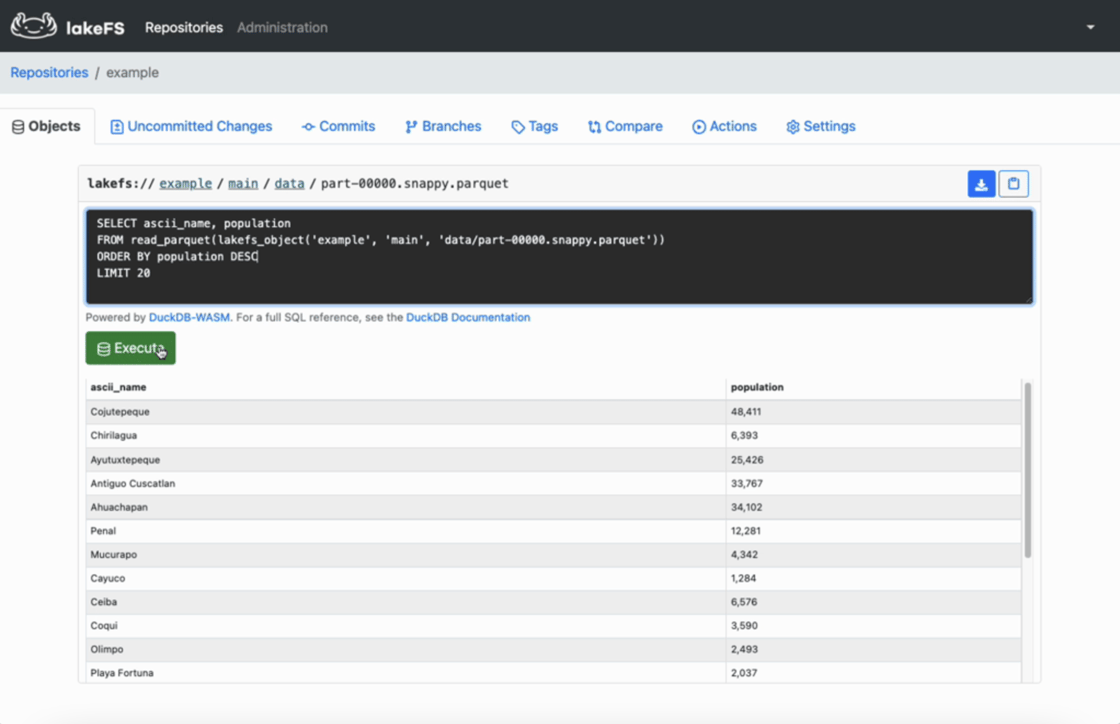Select the Mucurapo name cell

coord(406,554)
